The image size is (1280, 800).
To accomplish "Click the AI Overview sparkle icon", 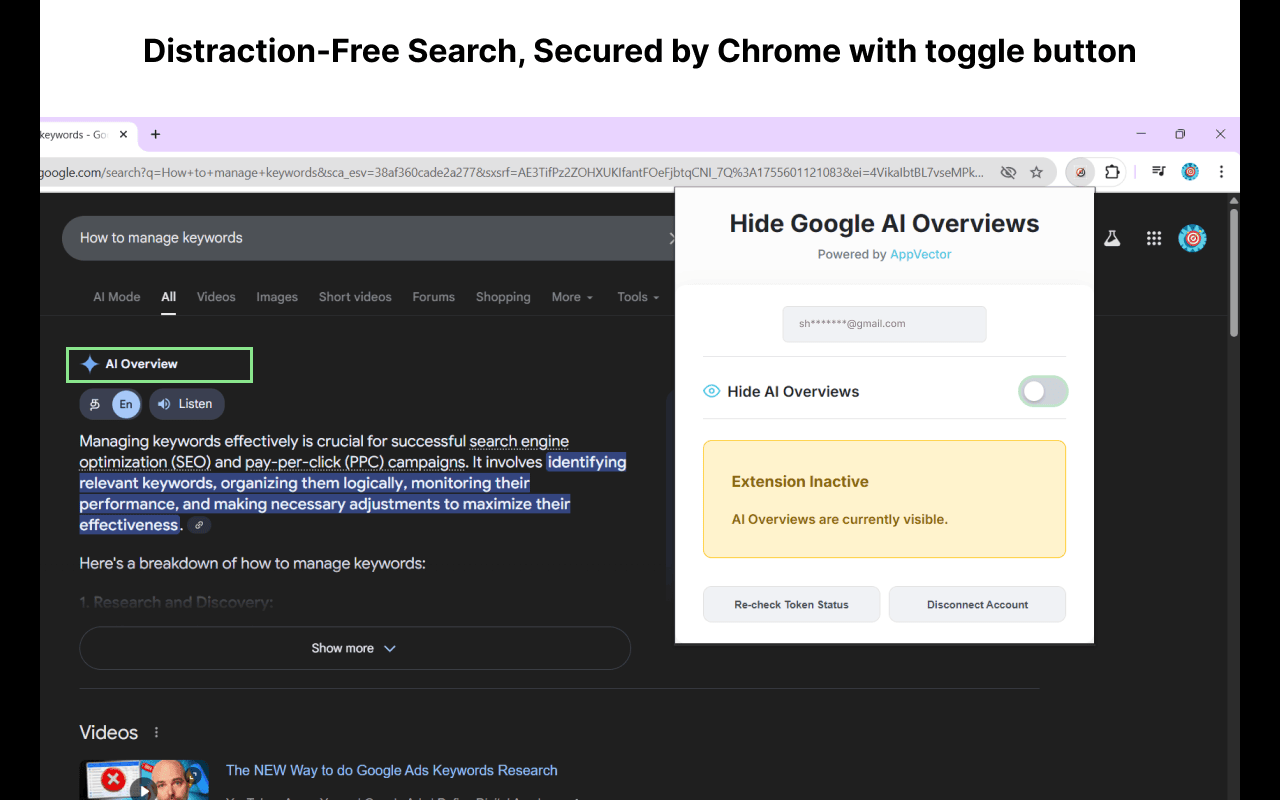I will pos(89,364).
